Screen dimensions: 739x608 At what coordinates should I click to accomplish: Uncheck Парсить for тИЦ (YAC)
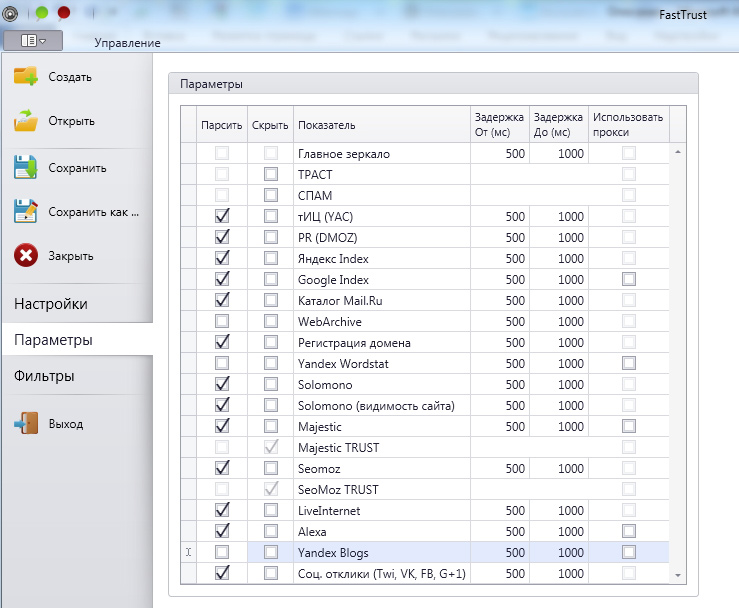pyautogui.click(x=222, y=216)
